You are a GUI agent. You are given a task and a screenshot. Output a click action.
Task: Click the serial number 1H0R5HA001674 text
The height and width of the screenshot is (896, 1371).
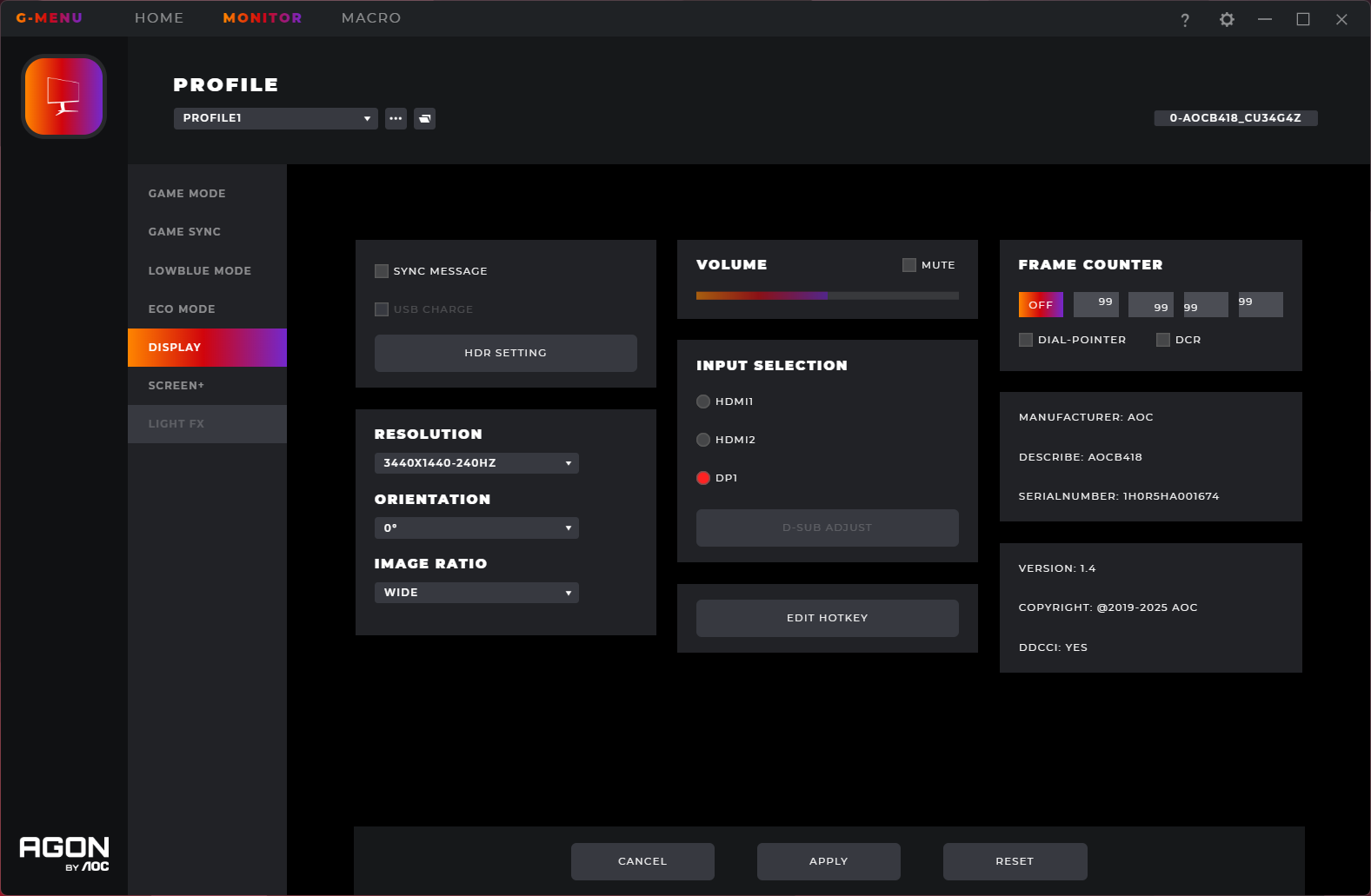[x=1119, y=496]
